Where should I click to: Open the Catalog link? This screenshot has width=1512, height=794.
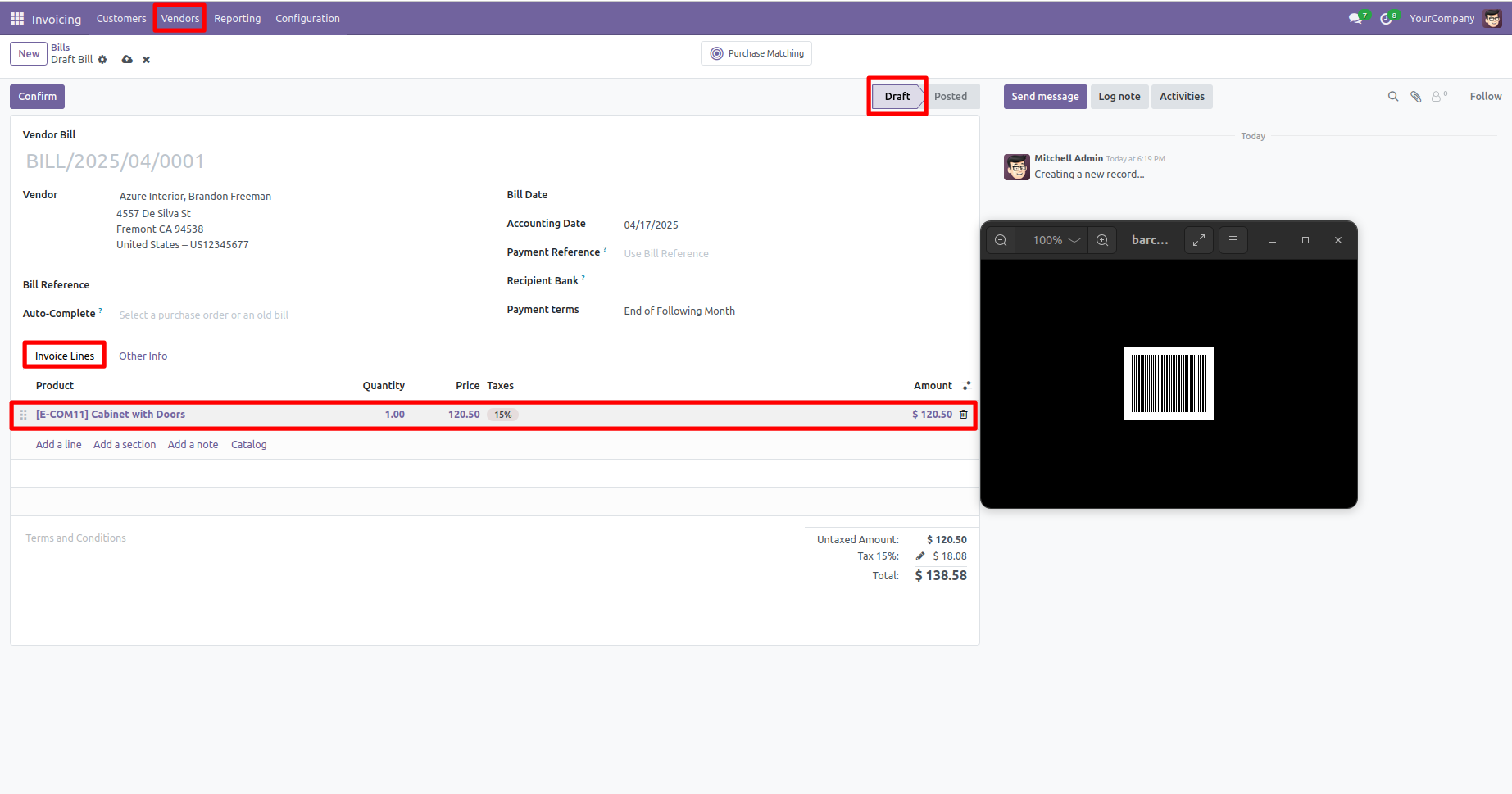(248, 444)
